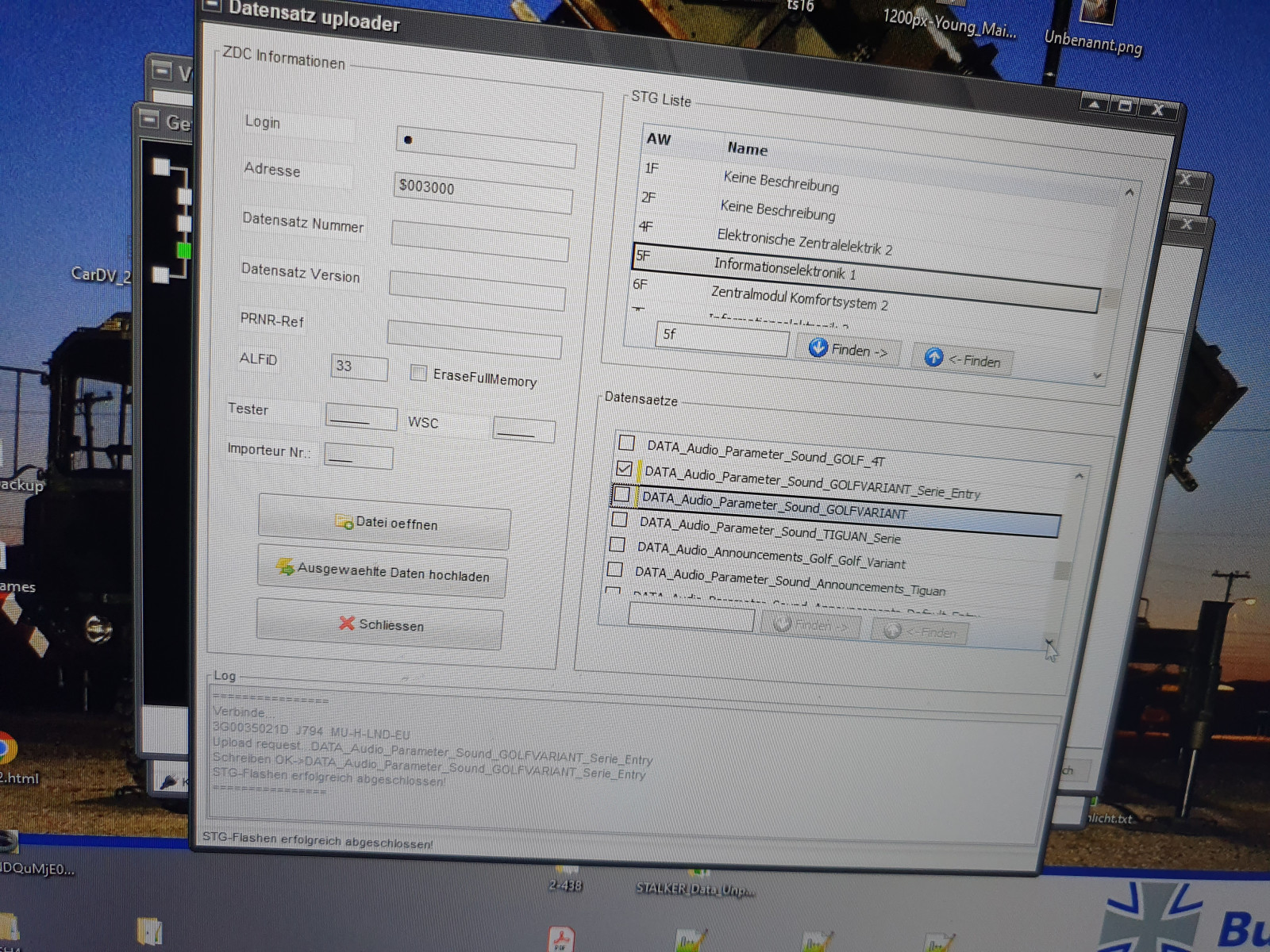Click the WSC input field
Viewport: 1270px width, 952px height.
coord(524,429)
